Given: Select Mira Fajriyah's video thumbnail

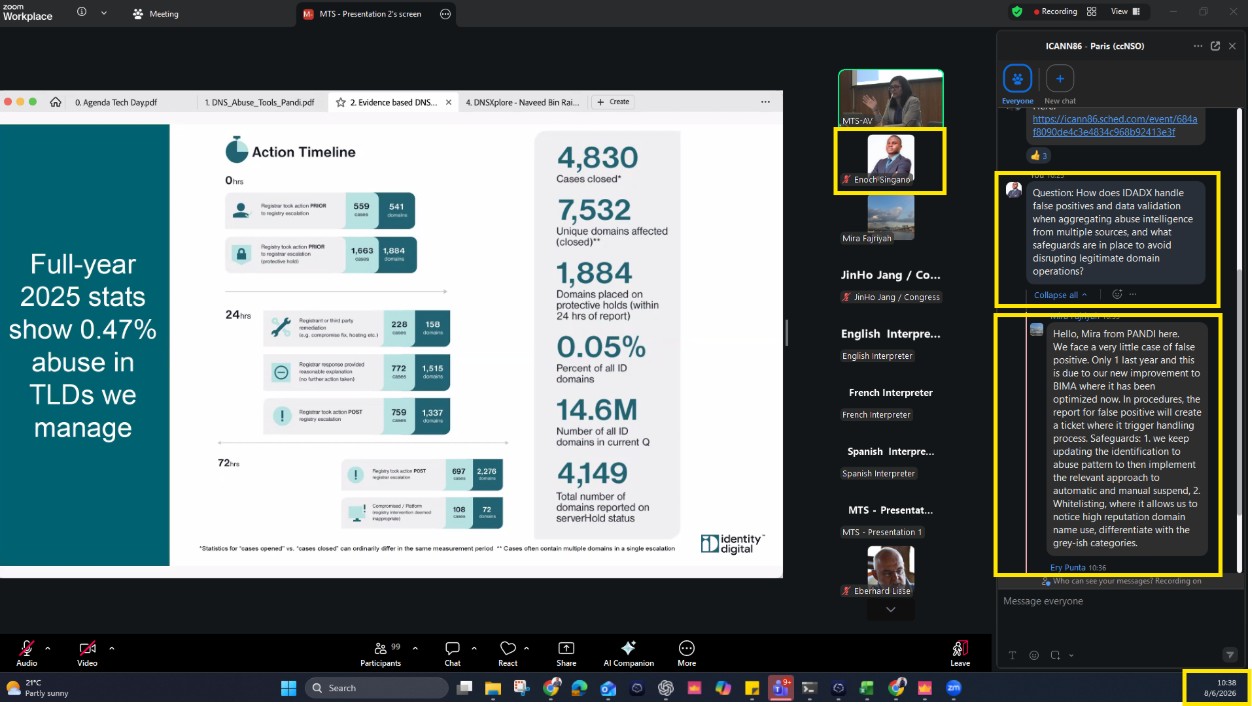Looking at the screenshot, I should (x=890, y=219).
